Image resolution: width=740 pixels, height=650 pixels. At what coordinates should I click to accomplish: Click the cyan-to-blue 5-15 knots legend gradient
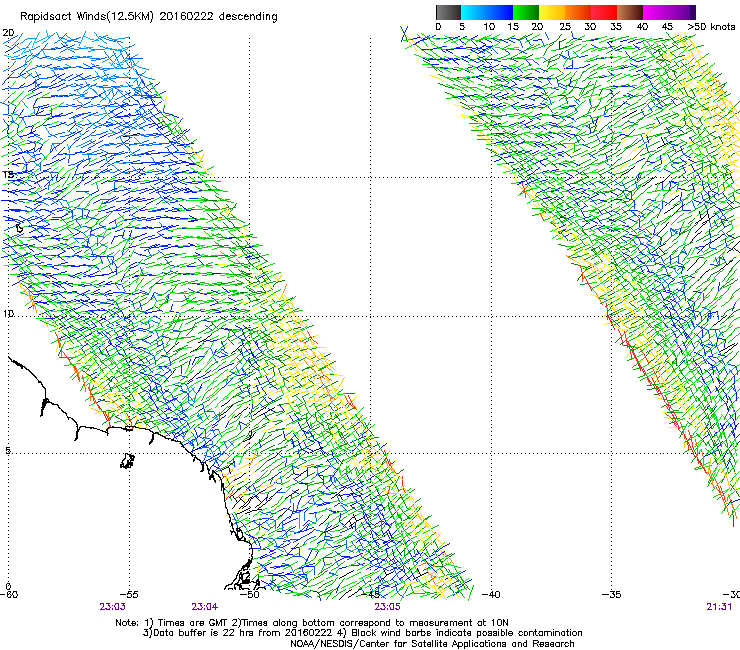[487, 12]
